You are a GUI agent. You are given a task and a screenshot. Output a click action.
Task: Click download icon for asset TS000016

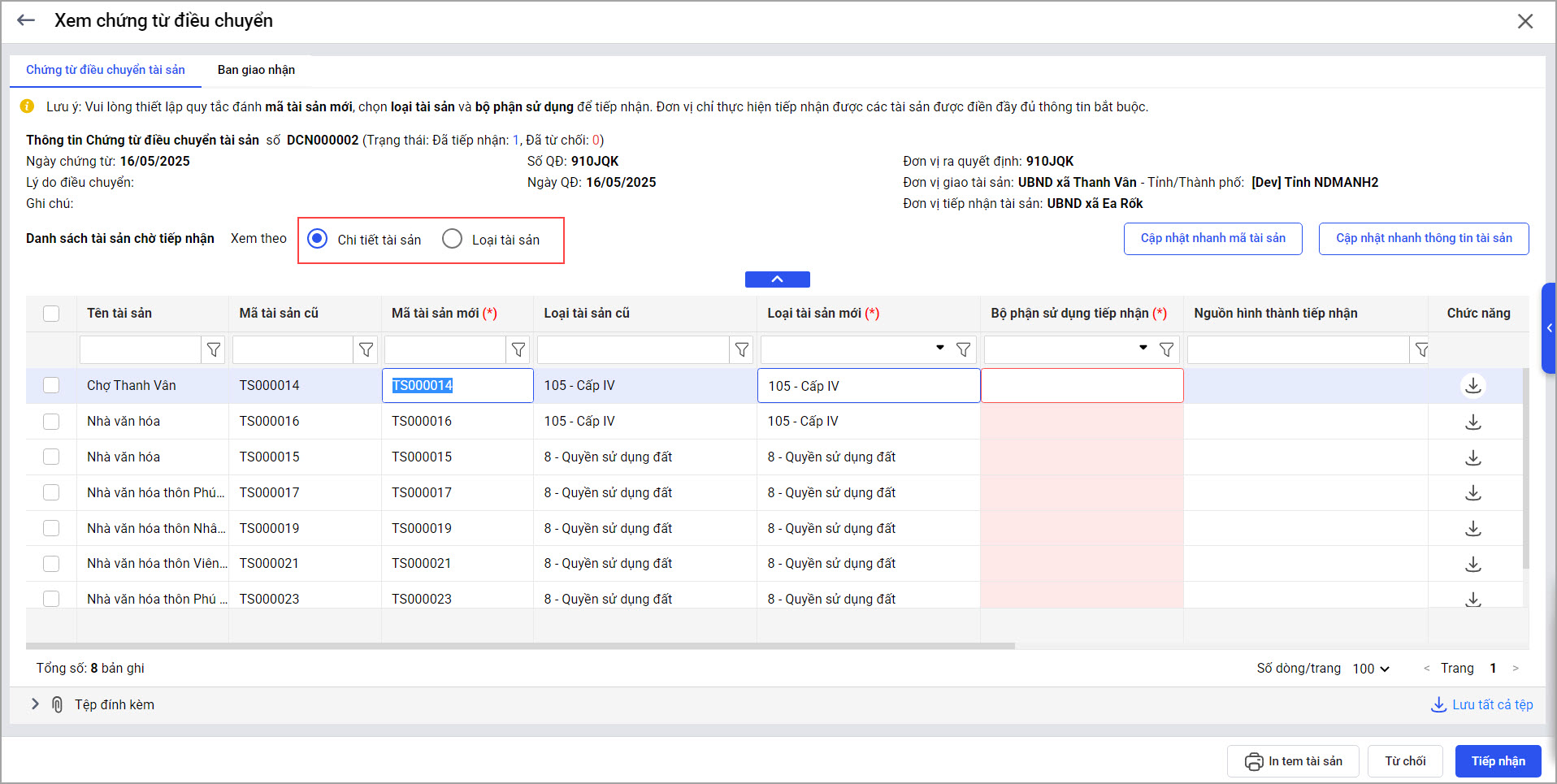coord(1472,422)
